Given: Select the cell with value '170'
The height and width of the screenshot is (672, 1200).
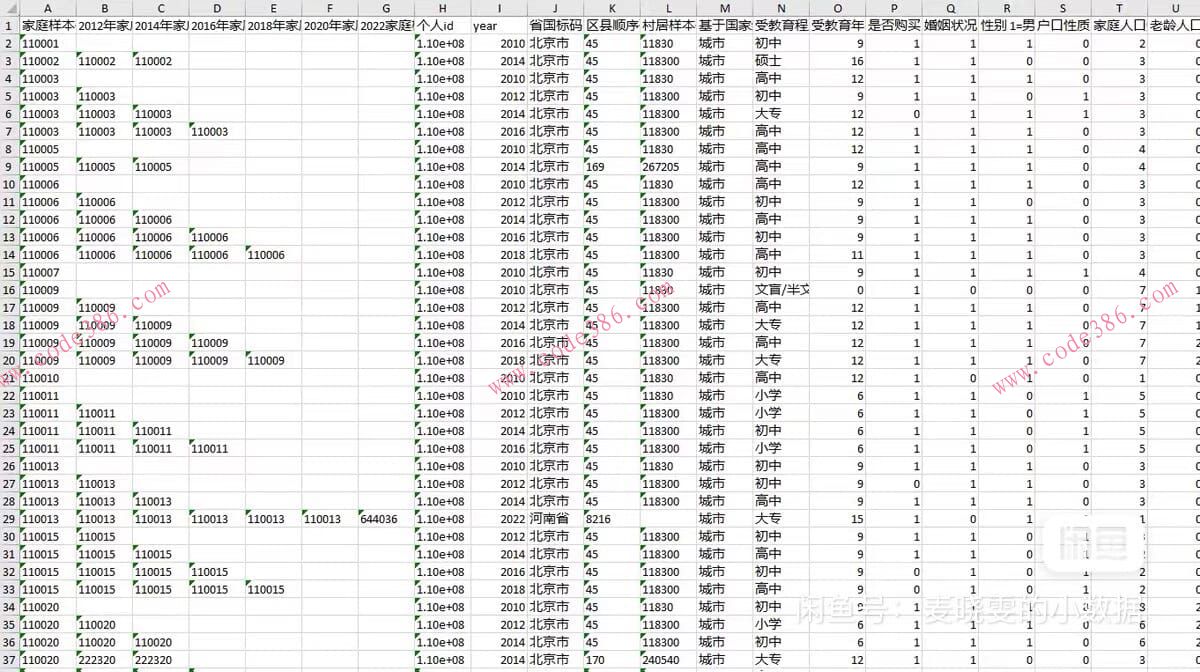Looking at the screenshot, I should coord(611,660).
